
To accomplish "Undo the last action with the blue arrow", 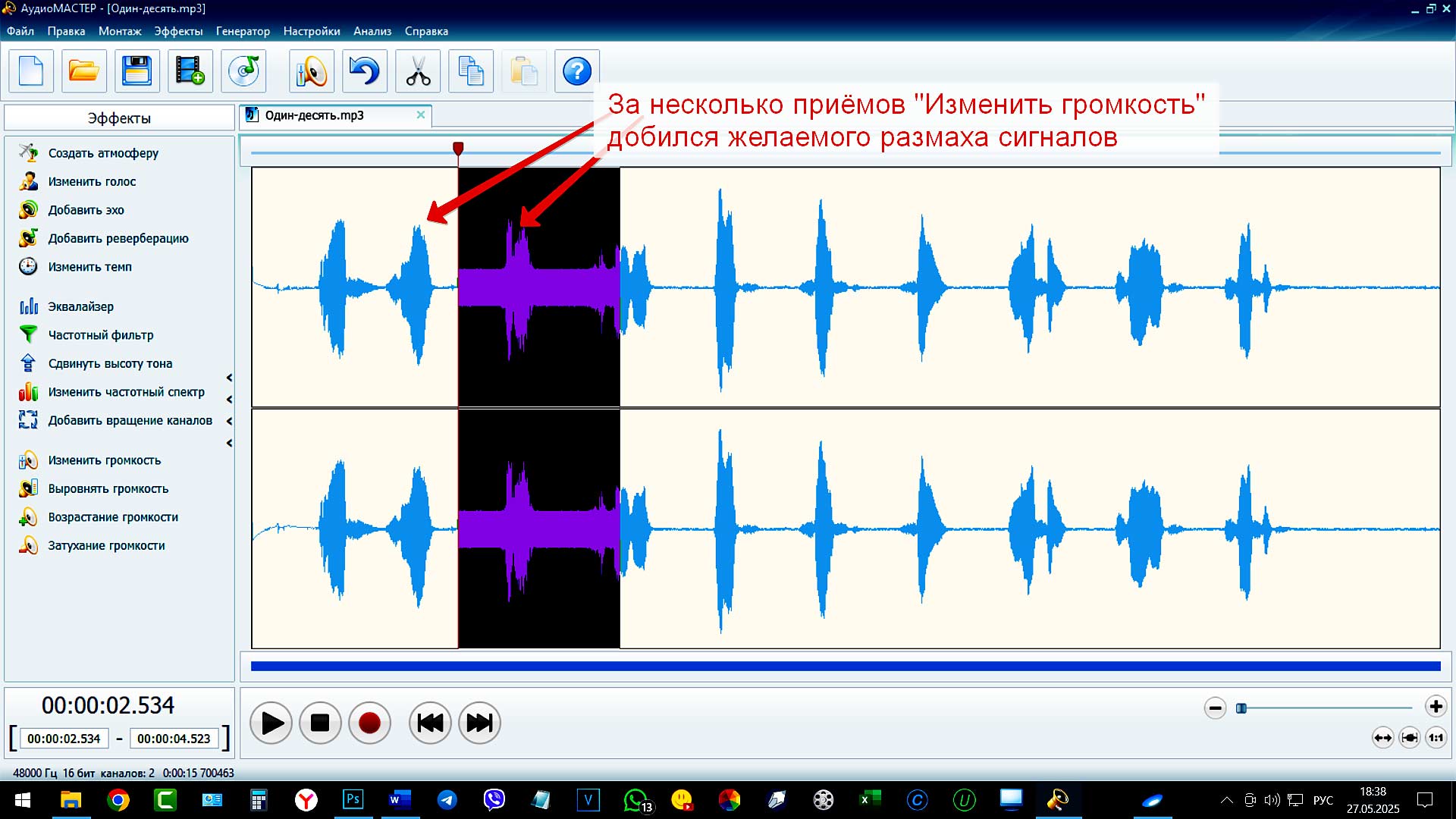I will pos(365,71).
